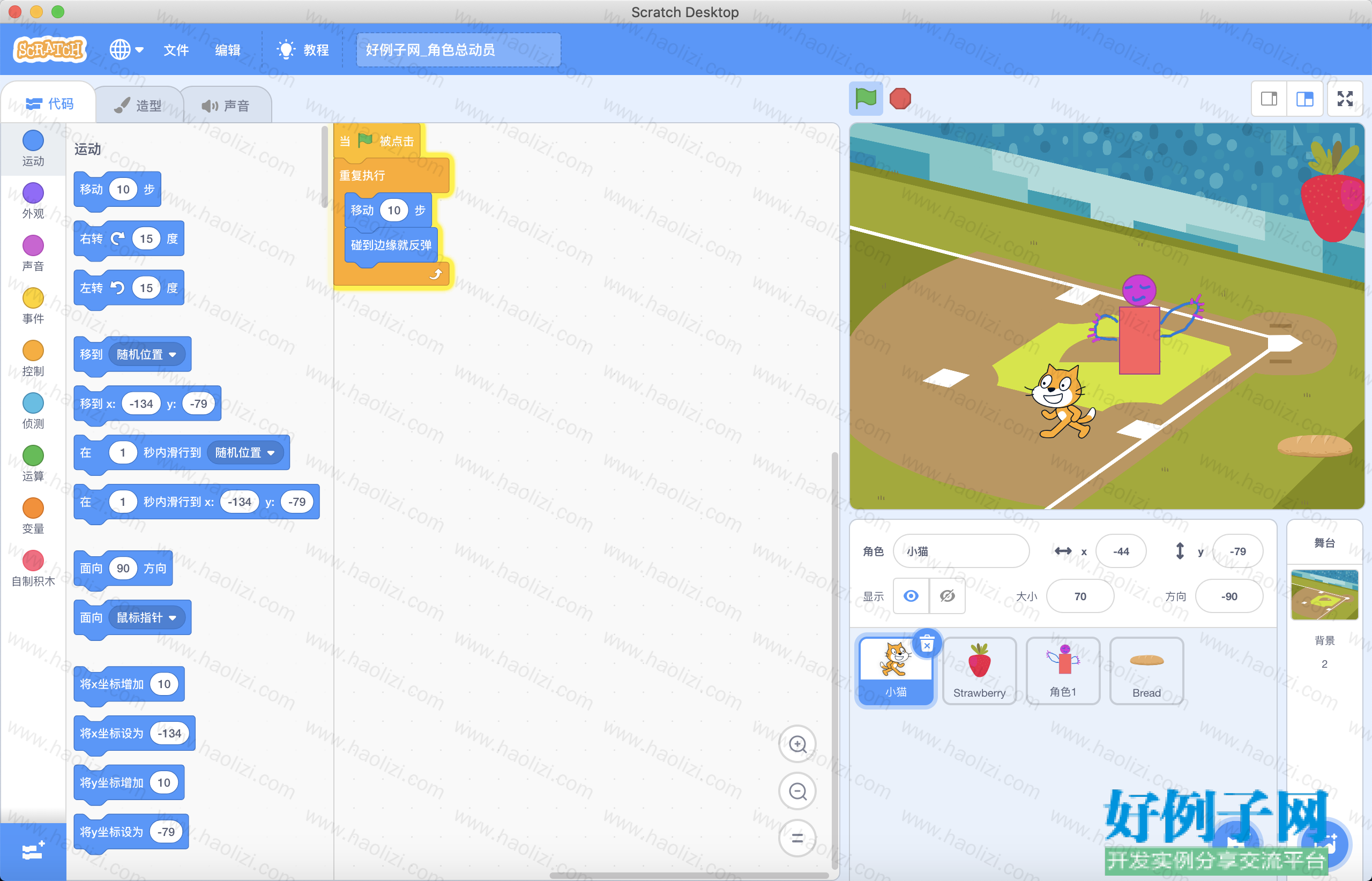Click the workspace vertical scrollbar
The width and height of the screenshot is (1372, 881).
click(x=835, y=661)
